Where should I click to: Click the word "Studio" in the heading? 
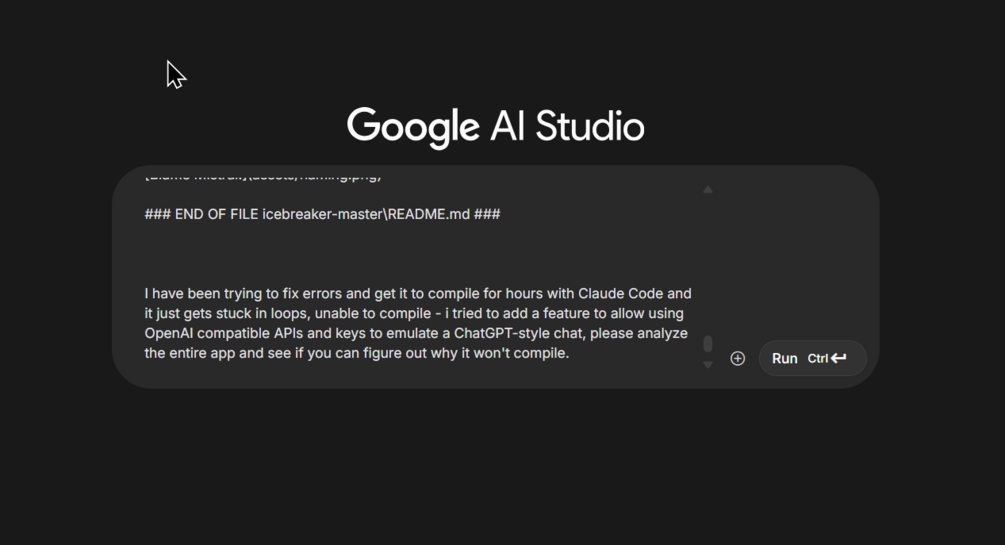click(590, 127)
